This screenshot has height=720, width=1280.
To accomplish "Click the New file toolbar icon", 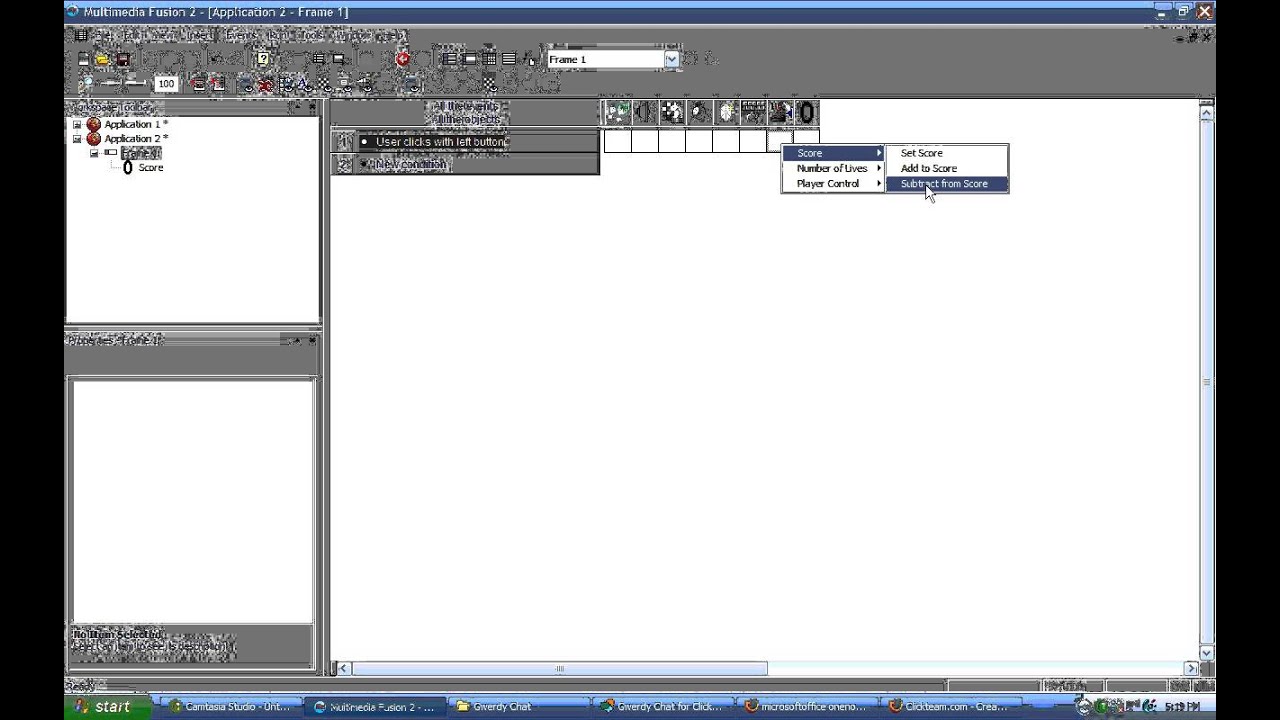I will click(84, 59).
